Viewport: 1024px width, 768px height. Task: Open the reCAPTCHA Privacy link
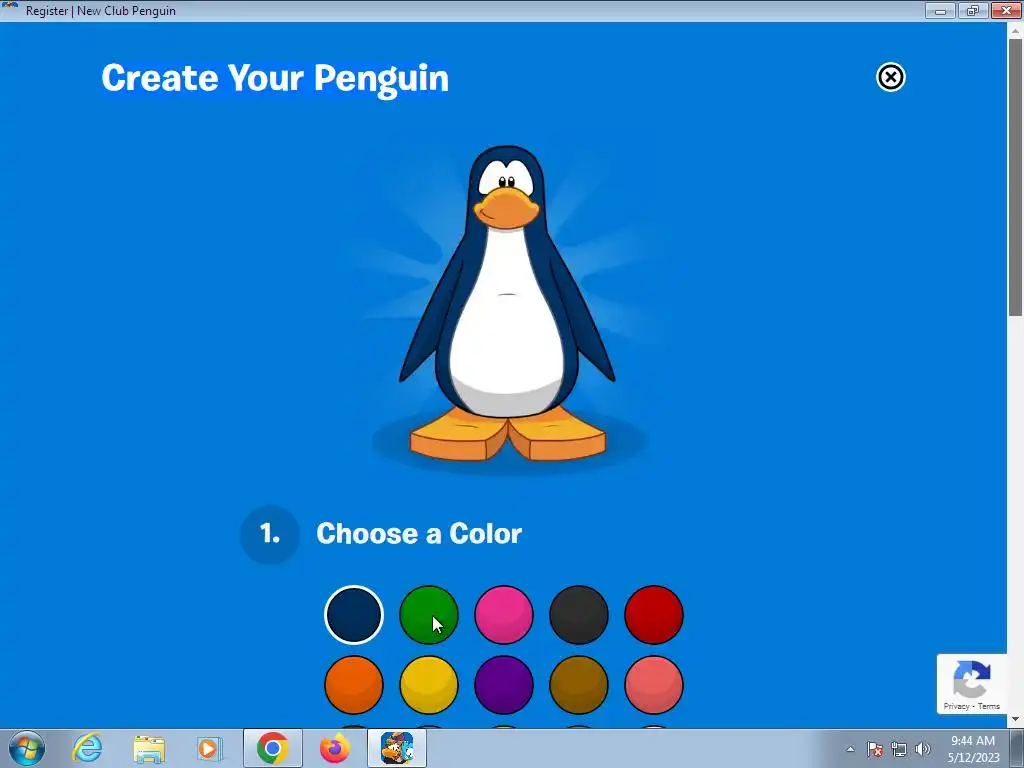coord(955,706)
